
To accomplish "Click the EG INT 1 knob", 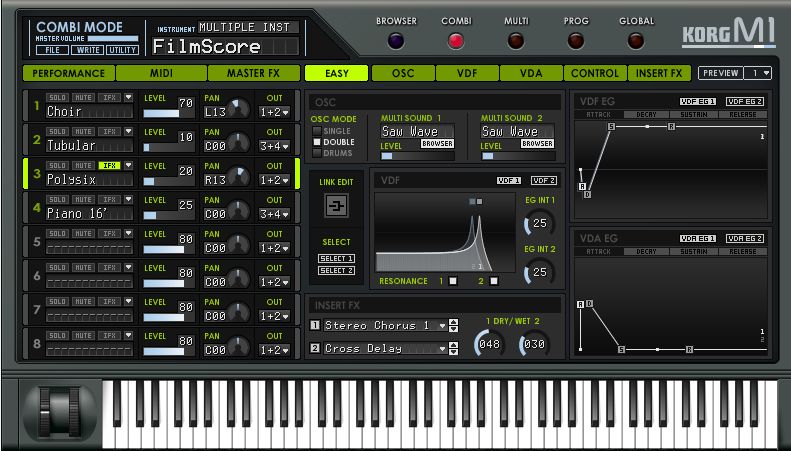I will (538, 223).
